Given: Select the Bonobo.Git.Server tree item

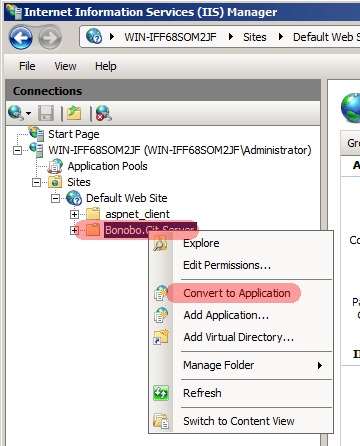Looking at the screenshot, I should click(150, 230).
